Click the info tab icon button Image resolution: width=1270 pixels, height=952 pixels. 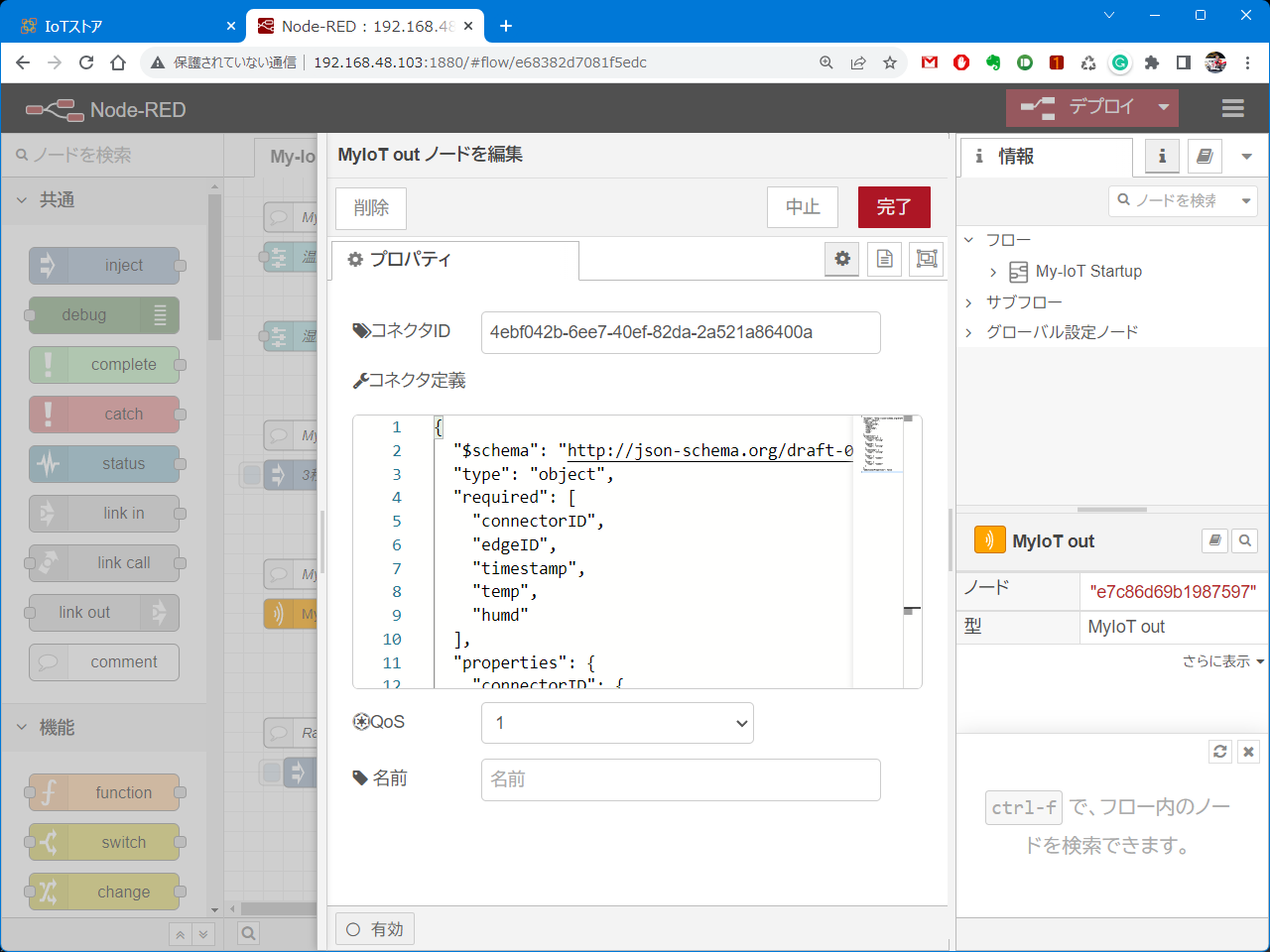point(1162,157)
